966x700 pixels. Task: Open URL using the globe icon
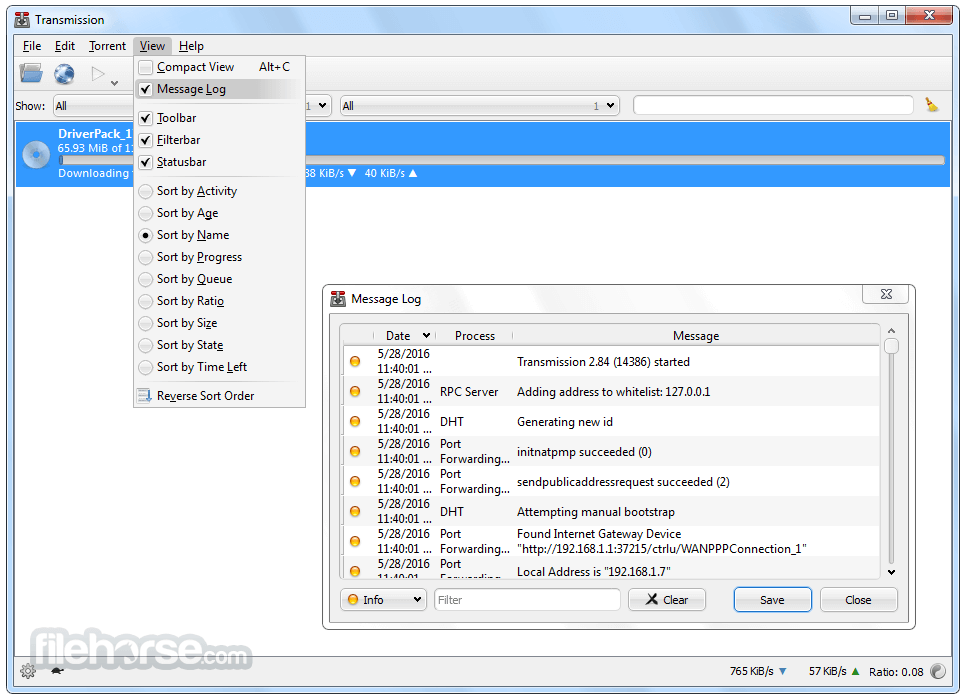64,74
